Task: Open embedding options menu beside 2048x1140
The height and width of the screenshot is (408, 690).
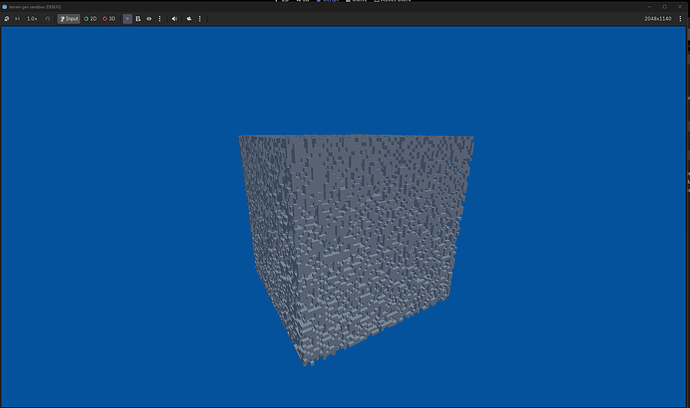Action: coord(680,19)
